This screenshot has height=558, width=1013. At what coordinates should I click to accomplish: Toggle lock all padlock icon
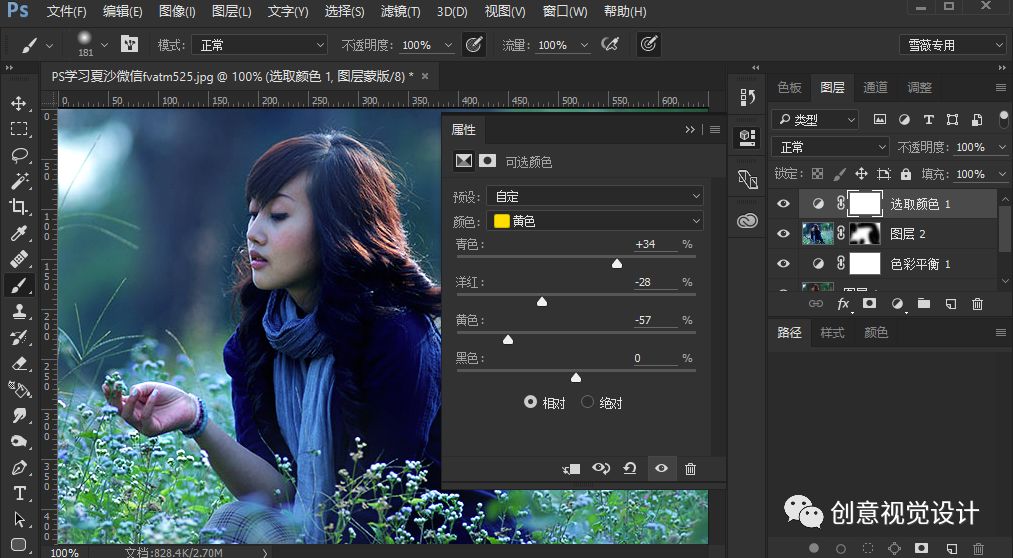pos(906,174)
